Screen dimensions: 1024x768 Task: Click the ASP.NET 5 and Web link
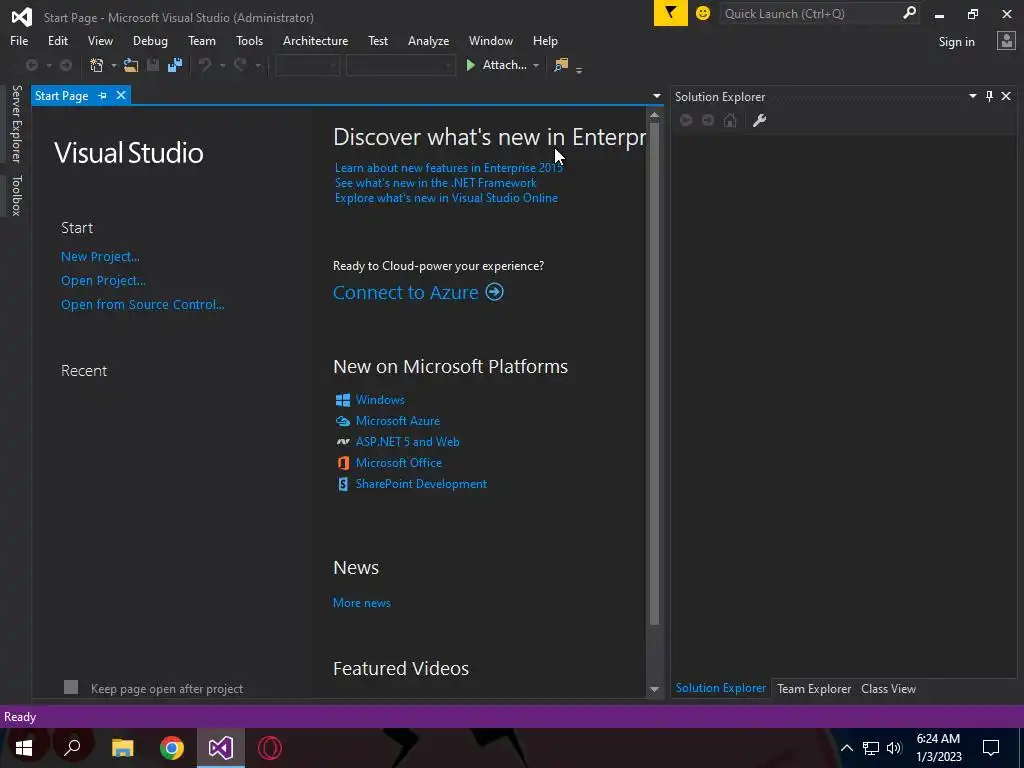pyautogui.click(x=408, y=442)
